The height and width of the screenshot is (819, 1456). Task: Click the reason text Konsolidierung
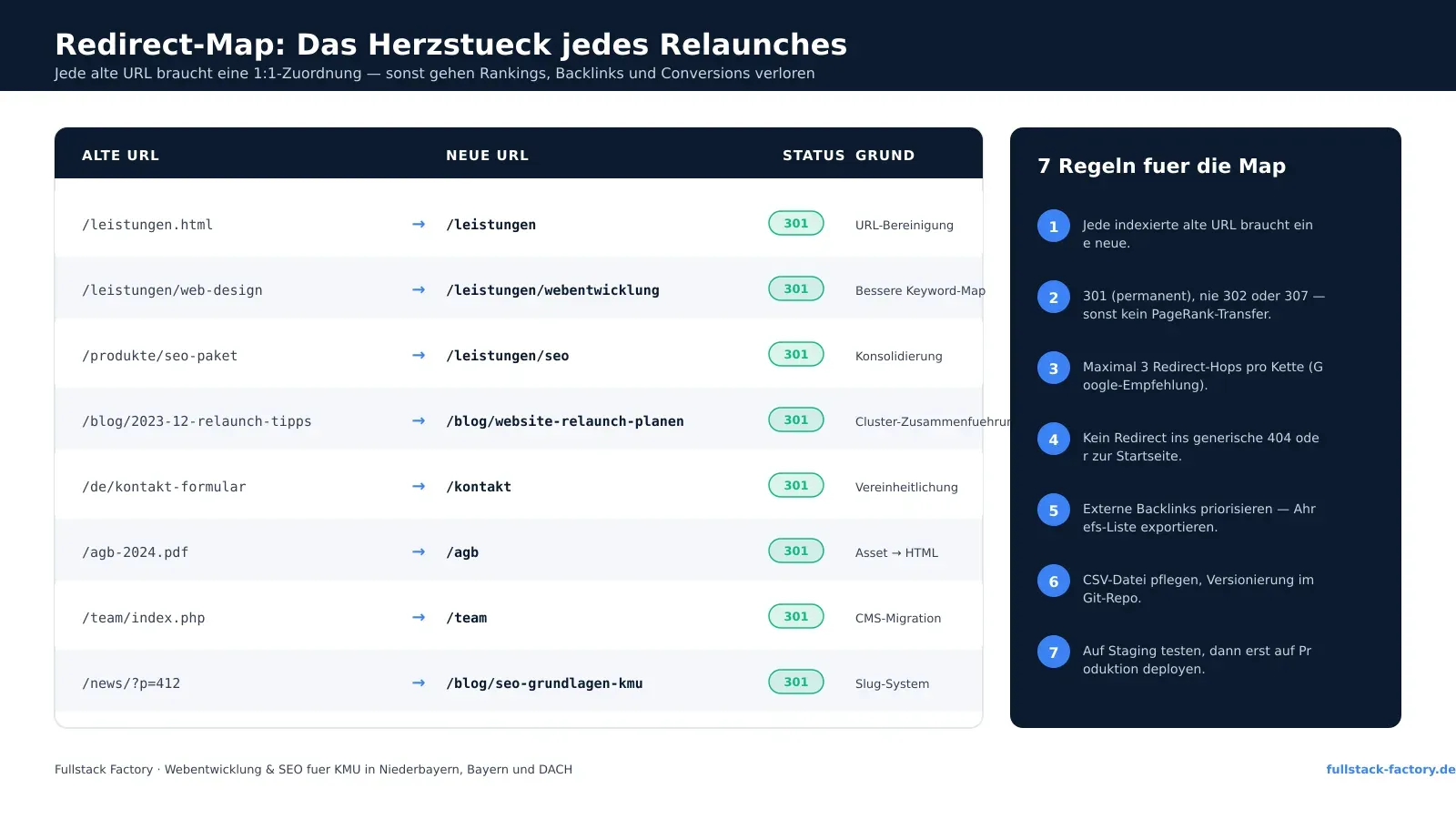tap(899, 356)
